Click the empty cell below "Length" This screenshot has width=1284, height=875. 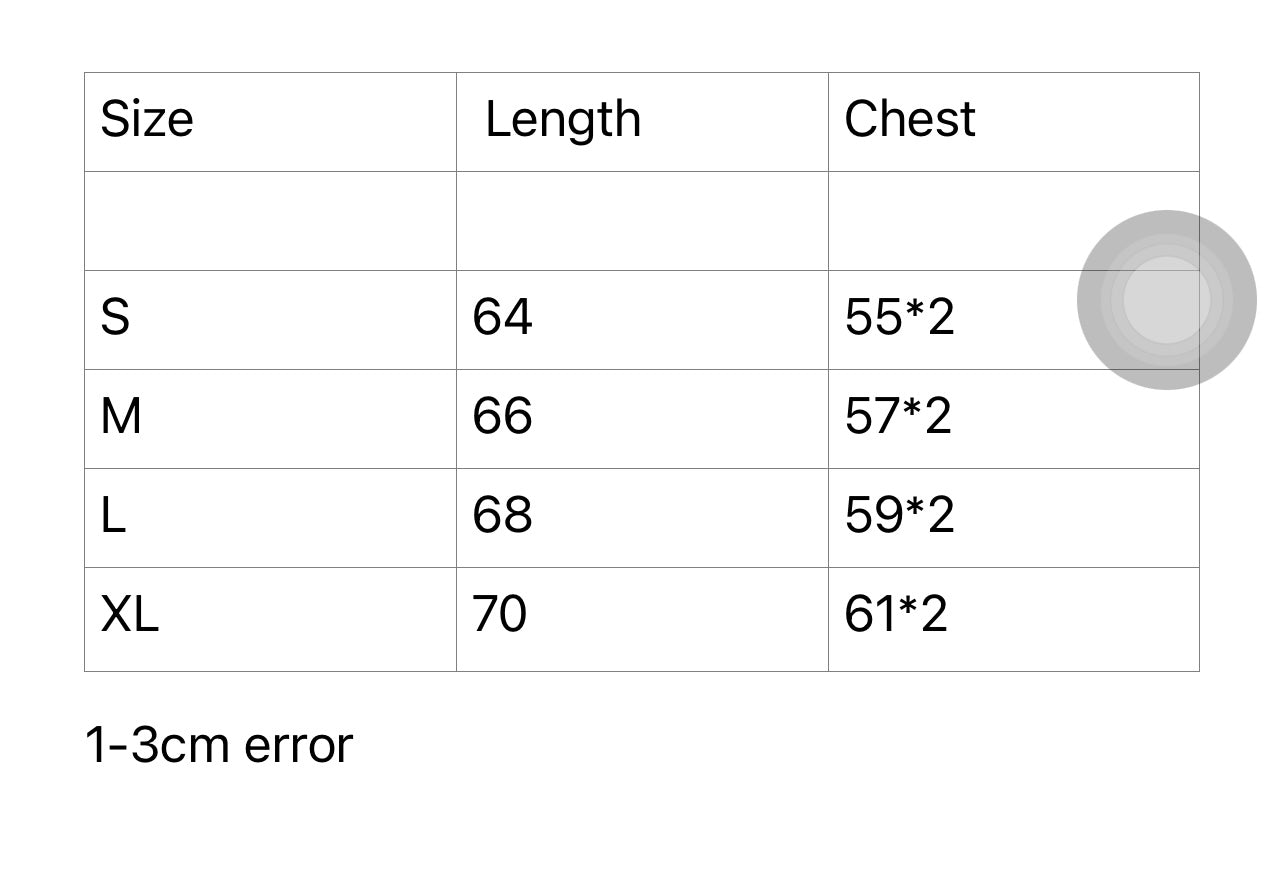point(642,221)
